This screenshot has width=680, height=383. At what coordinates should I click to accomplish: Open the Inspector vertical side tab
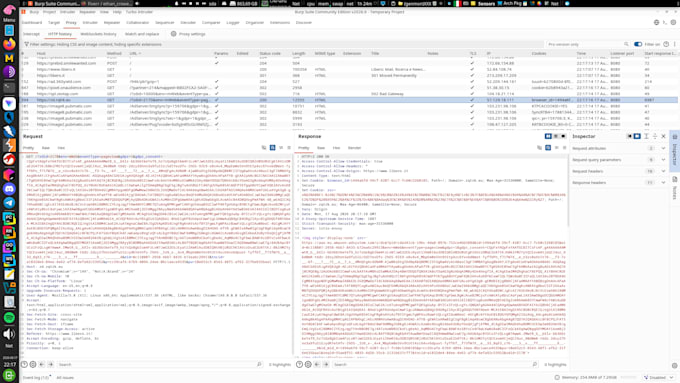click(675, 150)
